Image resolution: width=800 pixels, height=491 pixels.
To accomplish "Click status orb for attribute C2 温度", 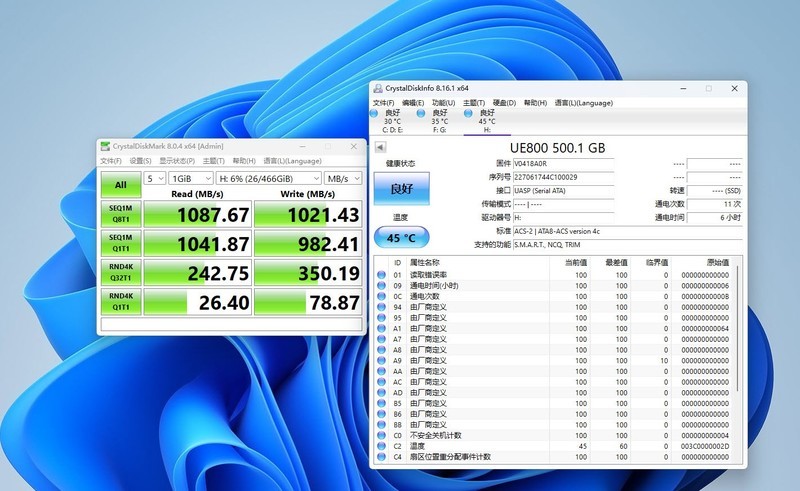I will point(382,446).
